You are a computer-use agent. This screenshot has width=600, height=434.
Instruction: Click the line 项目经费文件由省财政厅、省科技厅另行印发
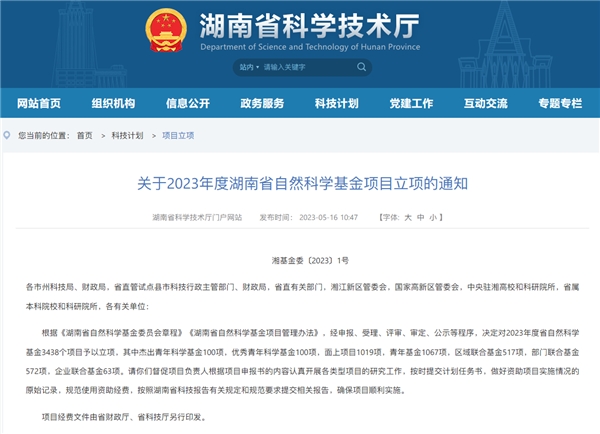tap(124, 417)
